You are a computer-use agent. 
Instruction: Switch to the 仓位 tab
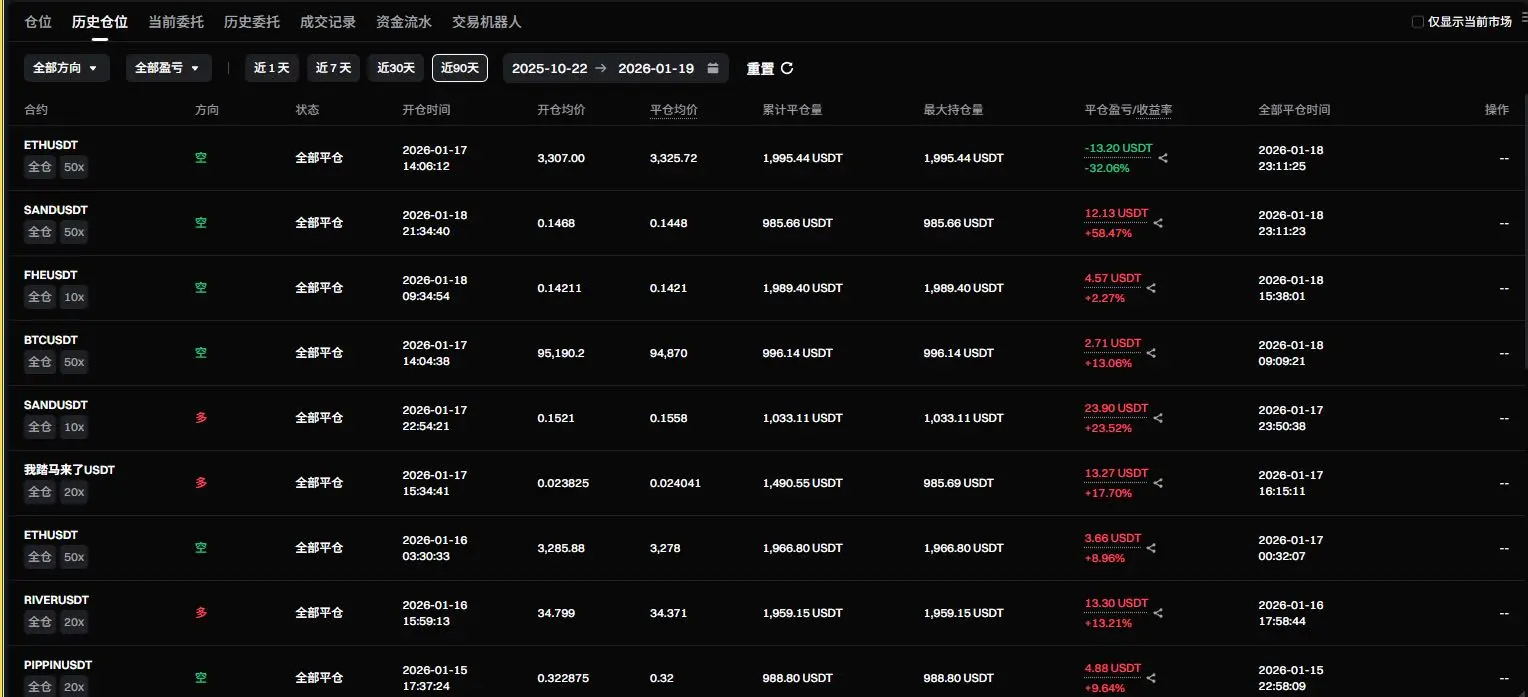[x=38, y=21]
